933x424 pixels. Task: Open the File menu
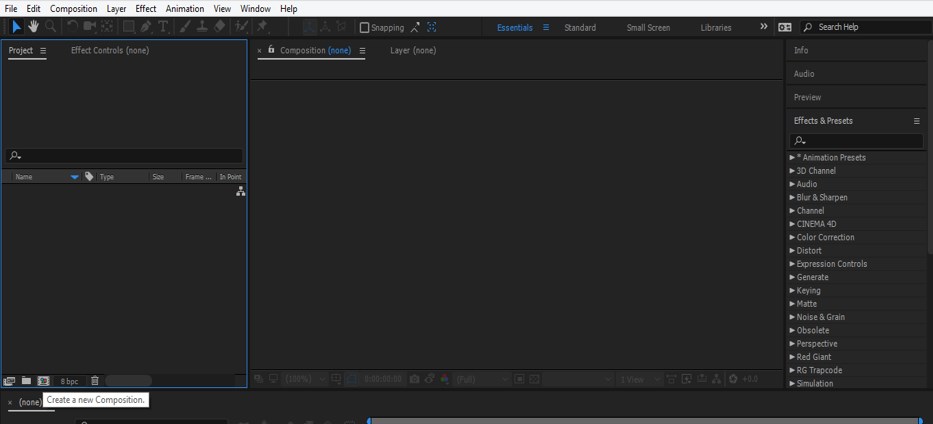tap(11, 9)
